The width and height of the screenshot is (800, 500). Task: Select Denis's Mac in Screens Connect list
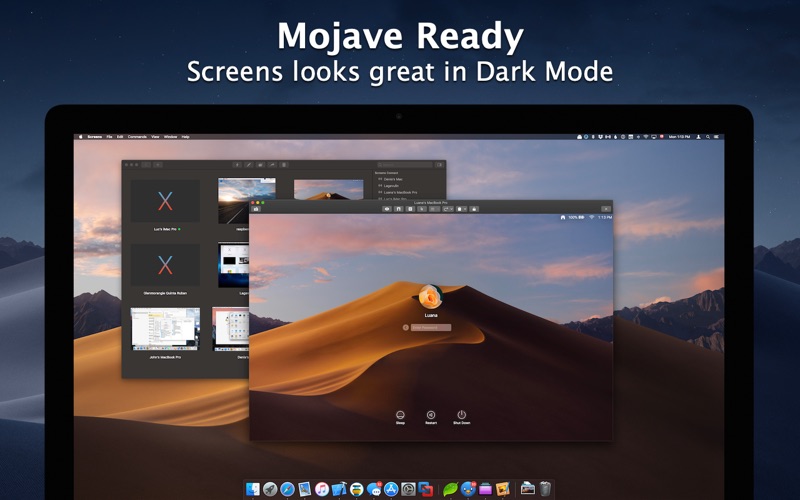tap(391, 179)
